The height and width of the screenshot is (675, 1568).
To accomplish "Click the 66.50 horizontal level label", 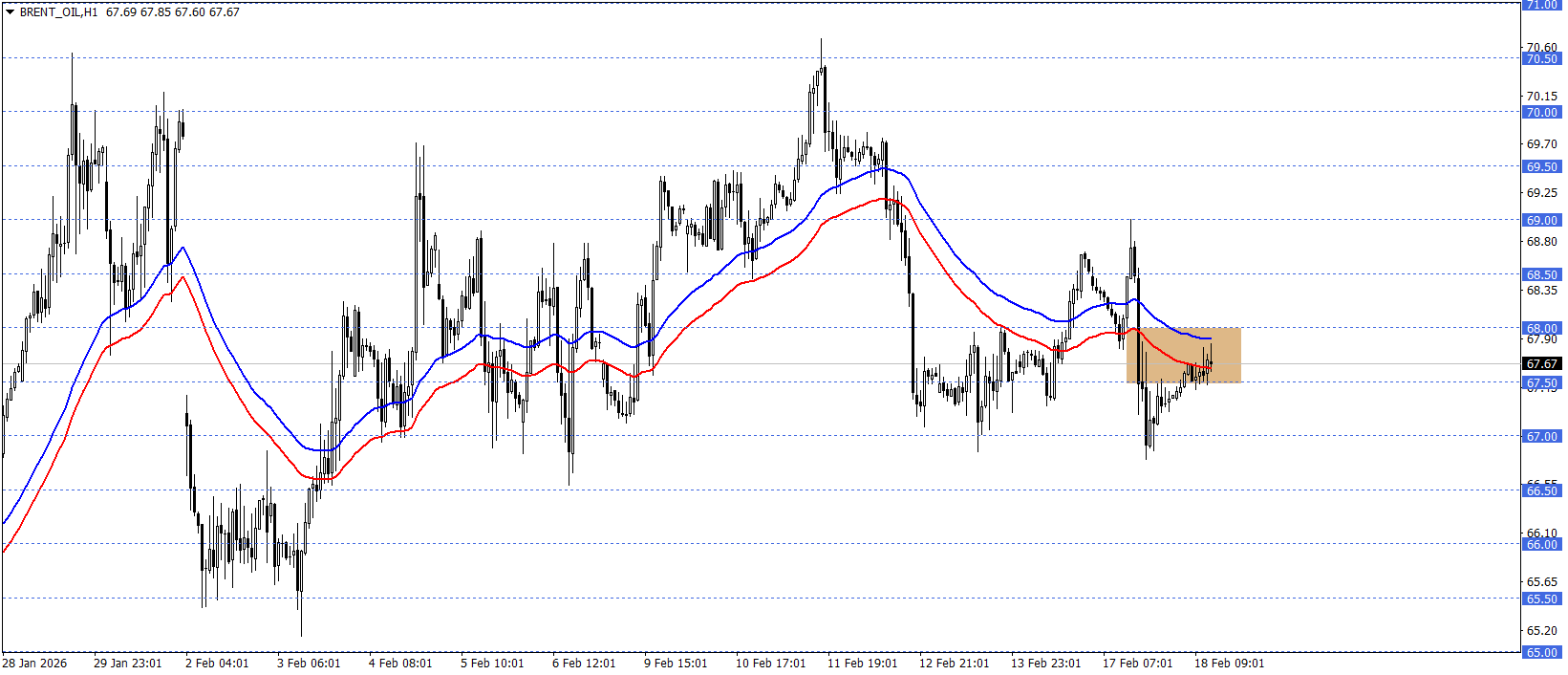I will pos(1541,491).
